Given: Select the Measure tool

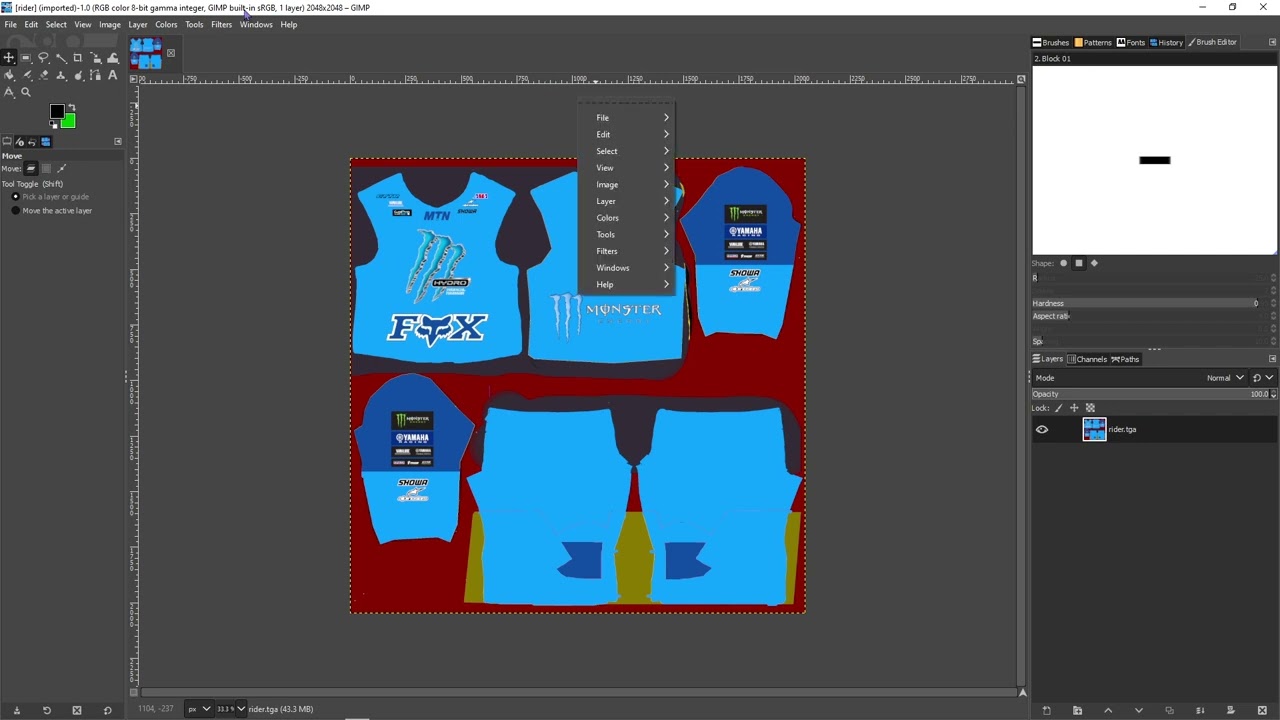Looking at the screenshot, I should coord(9,92).
